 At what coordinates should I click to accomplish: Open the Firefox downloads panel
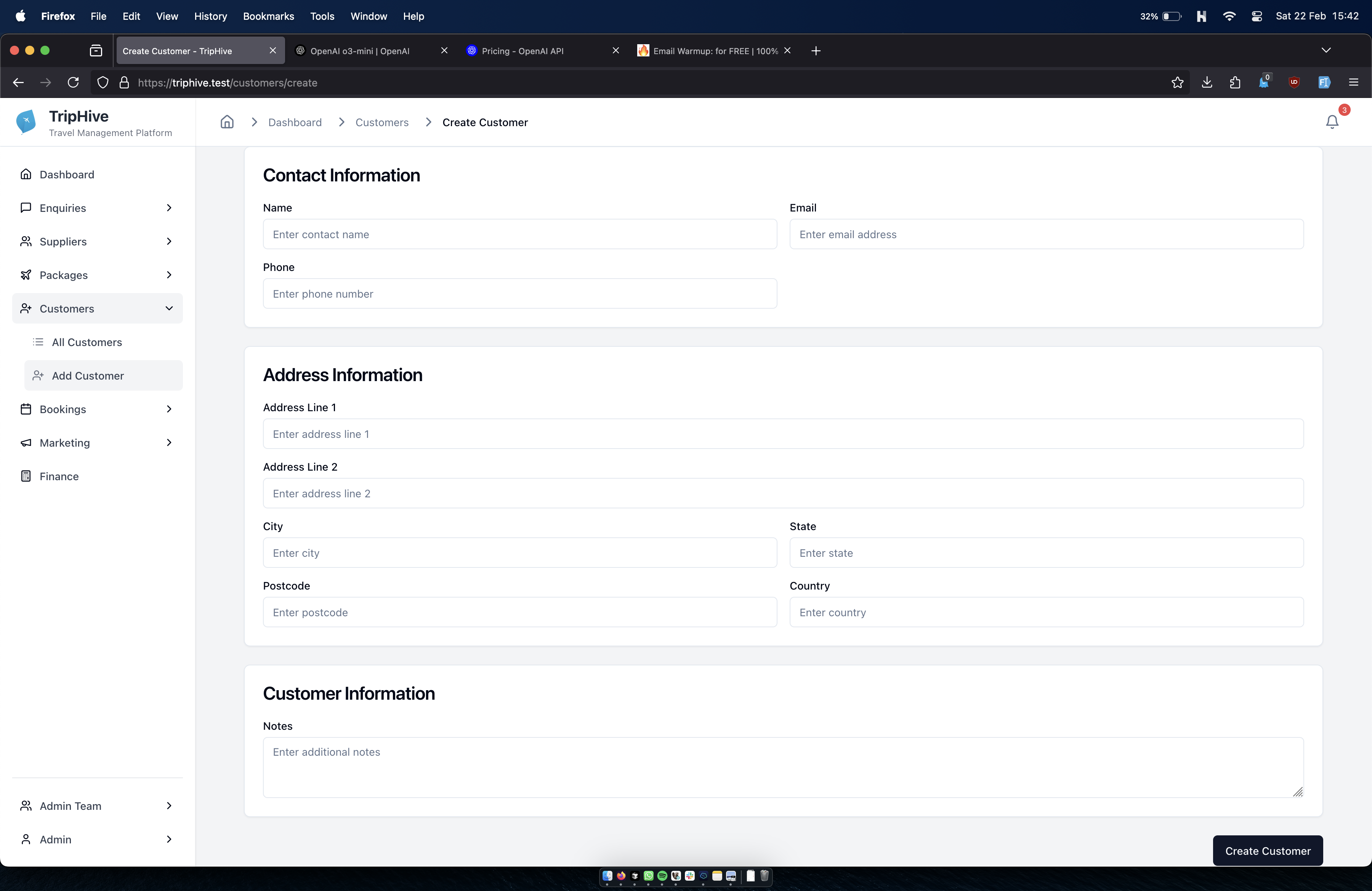coord(1207,82)
